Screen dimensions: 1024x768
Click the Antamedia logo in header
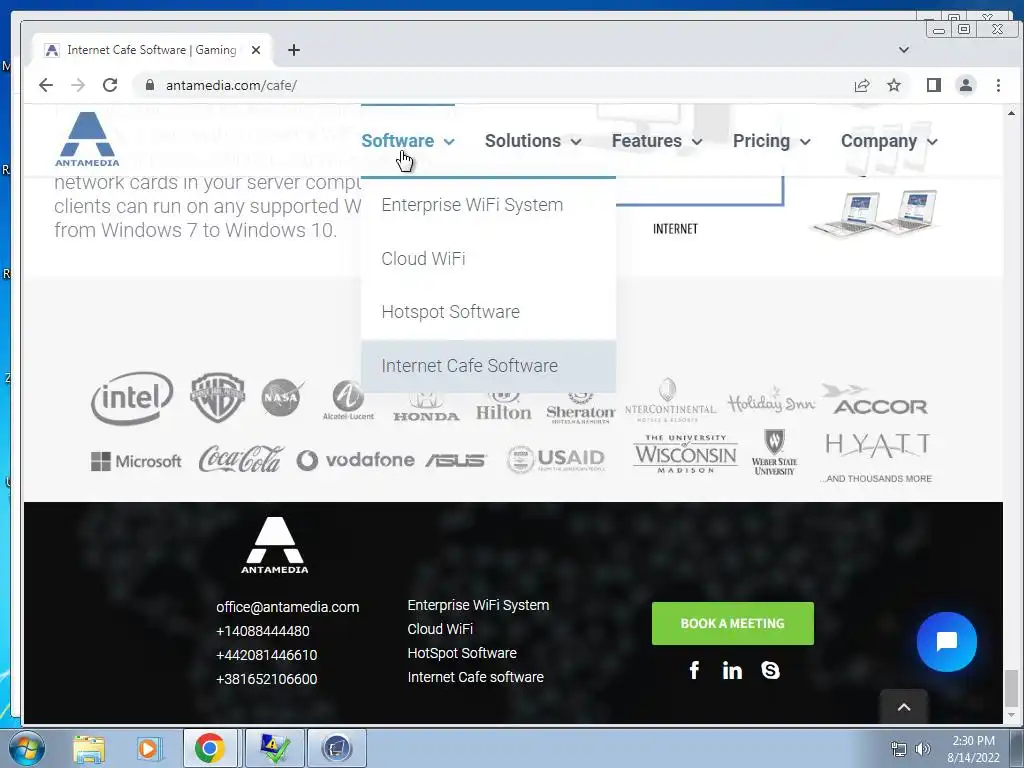coord(87,139)
